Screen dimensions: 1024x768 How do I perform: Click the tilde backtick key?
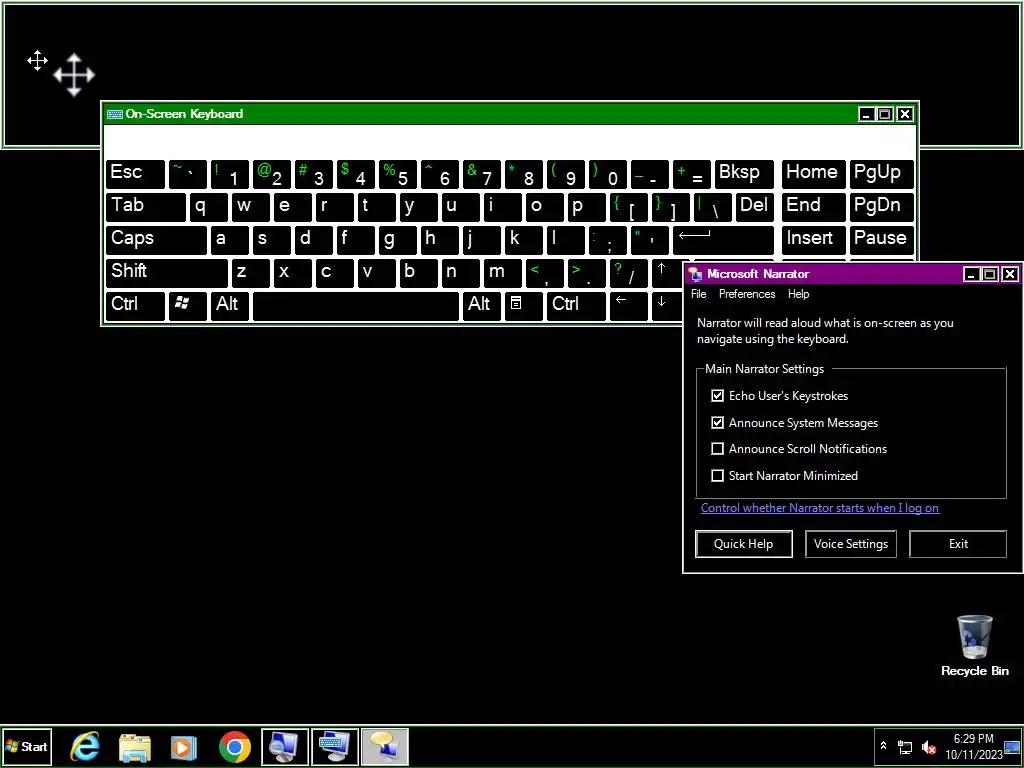tap(187, 174)
